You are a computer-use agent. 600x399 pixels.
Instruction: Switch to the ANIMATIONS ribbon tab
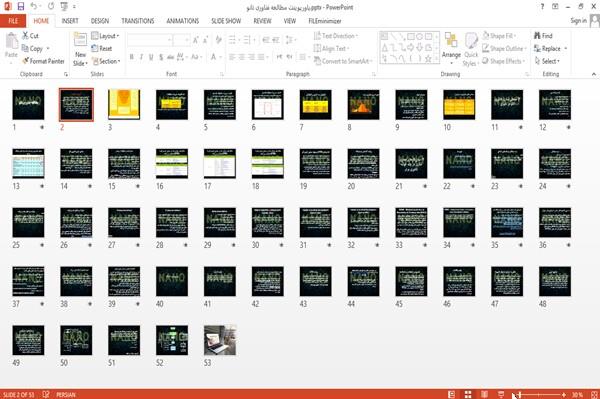[183, 21]
